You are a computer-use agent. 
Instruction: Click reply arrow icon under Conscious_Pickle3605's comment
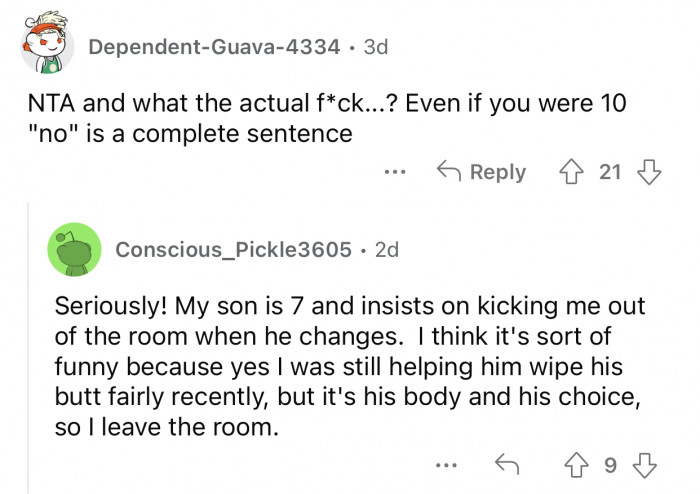(509, 463)
